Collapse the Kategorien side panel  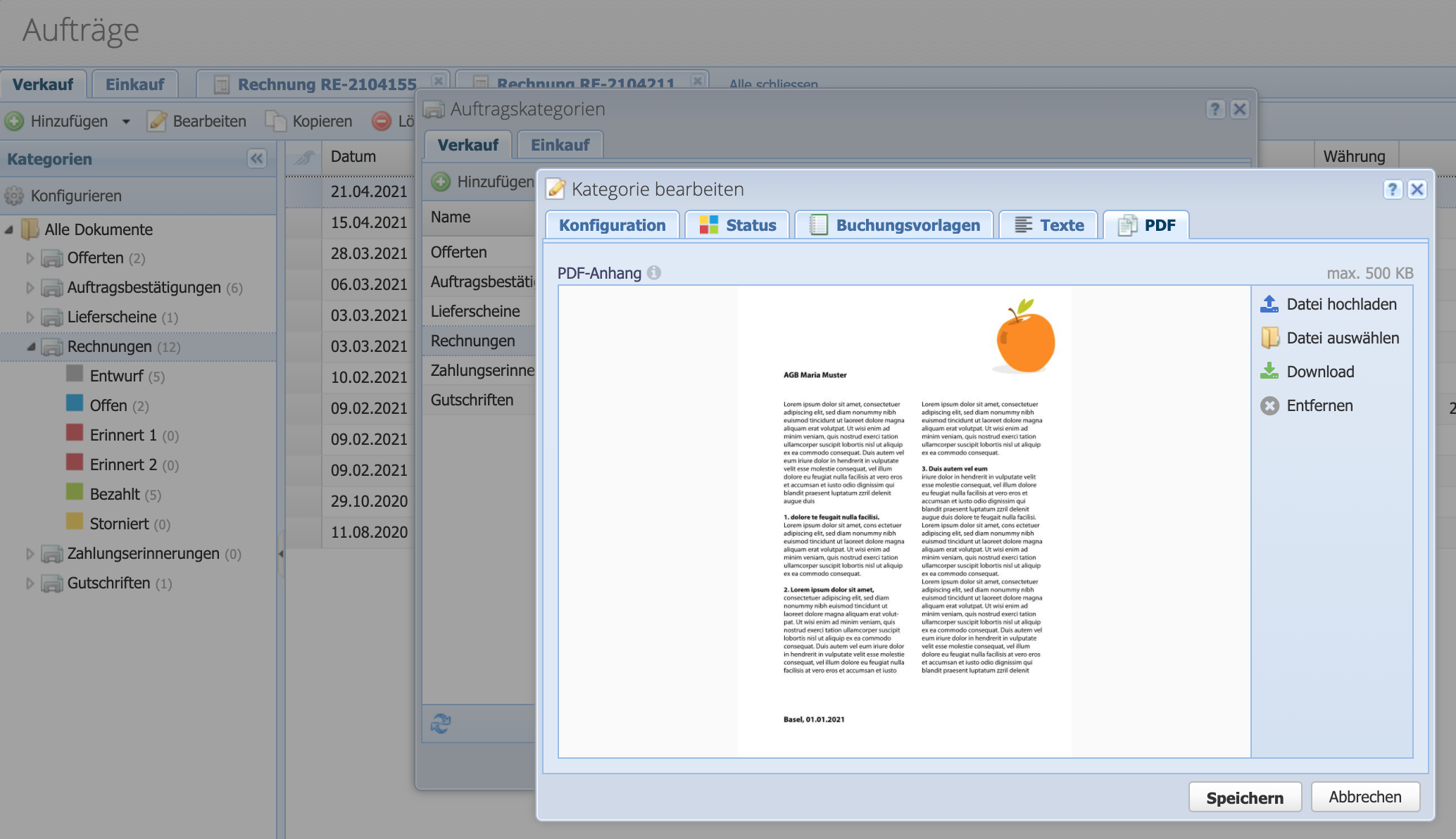pyautogui.click(x=257, y=158)
